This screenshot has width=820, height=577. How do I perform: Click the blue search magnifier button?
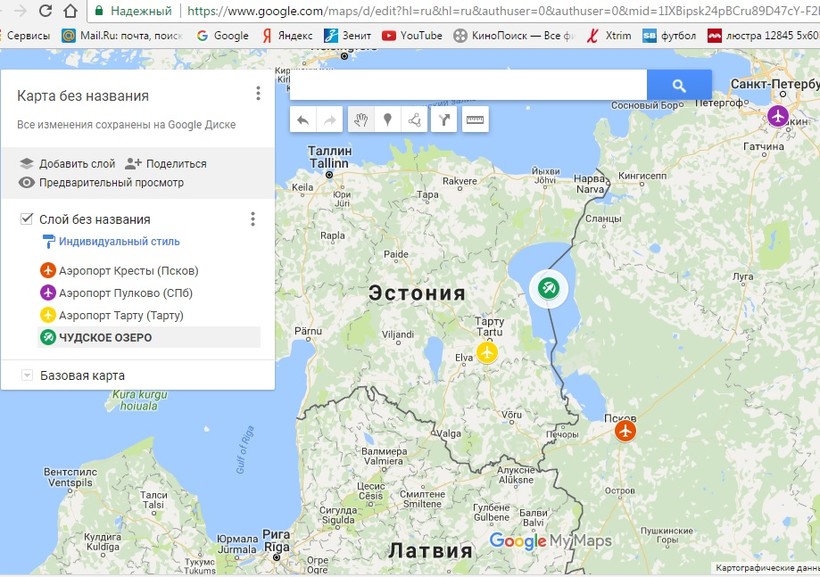coord(679,86)
